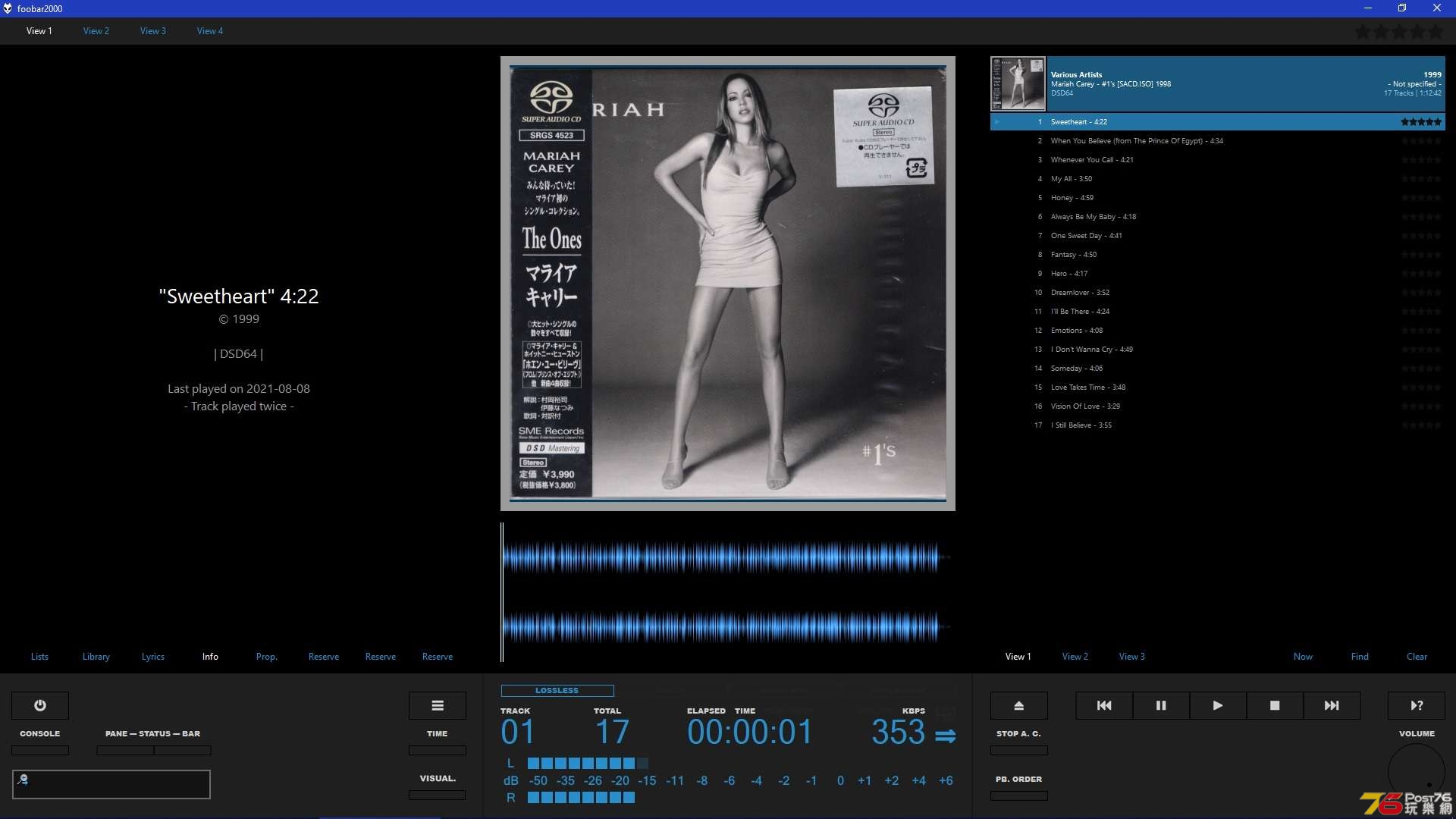
Task: Select track 'Fantasy - 4:50'
Action: tap(1217, 255)
